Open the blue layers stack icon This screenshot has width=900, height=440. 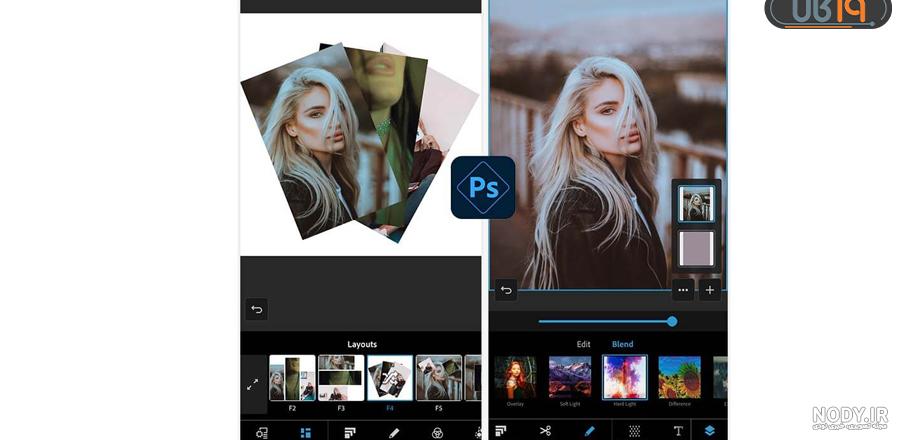tap(710, 431)
